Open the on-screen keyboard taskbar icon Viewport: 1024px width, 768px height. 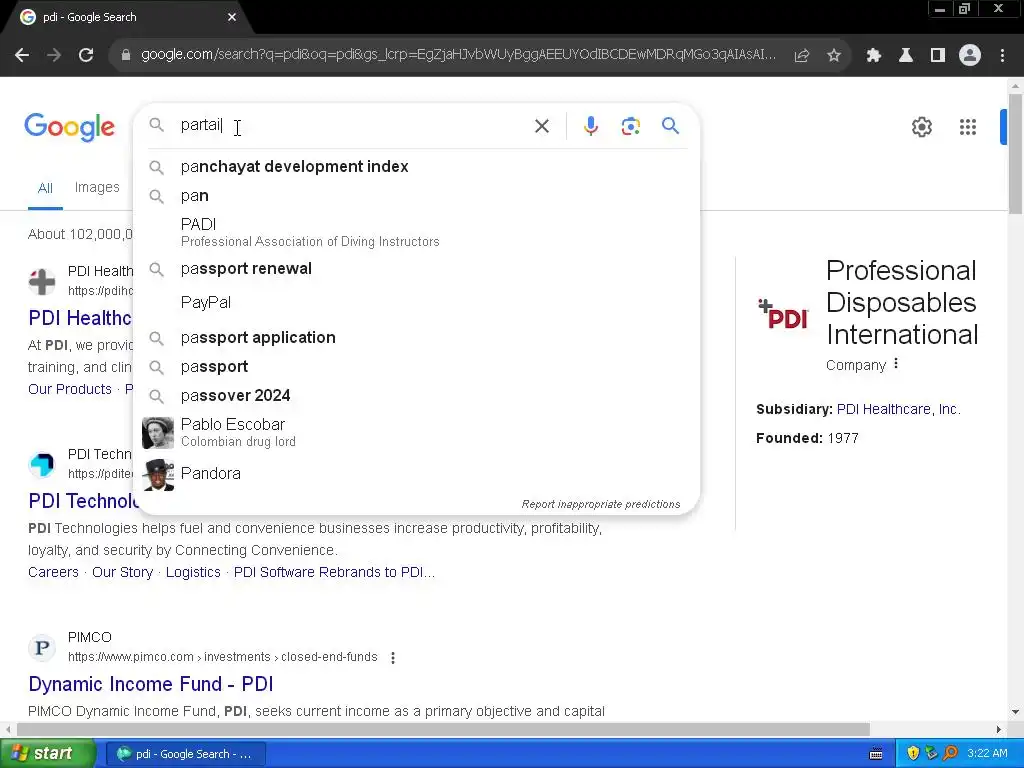[x=876, y=754]
